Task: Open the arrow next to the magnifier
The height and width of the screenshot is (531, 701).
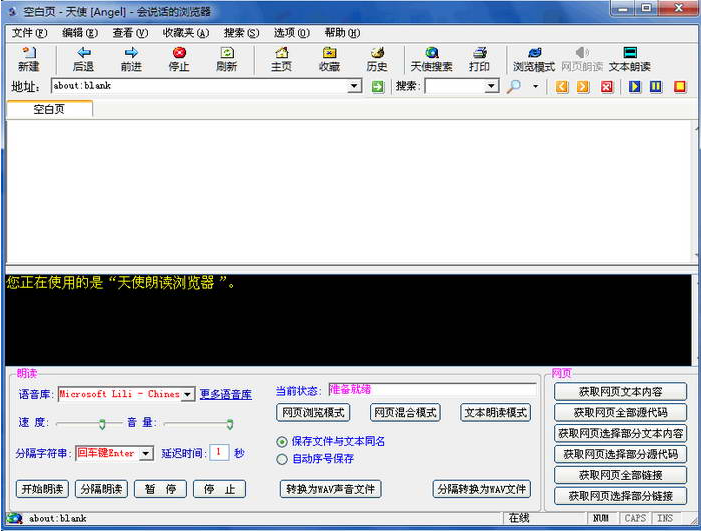Action: pyautogui.click(x=535, y=86)
